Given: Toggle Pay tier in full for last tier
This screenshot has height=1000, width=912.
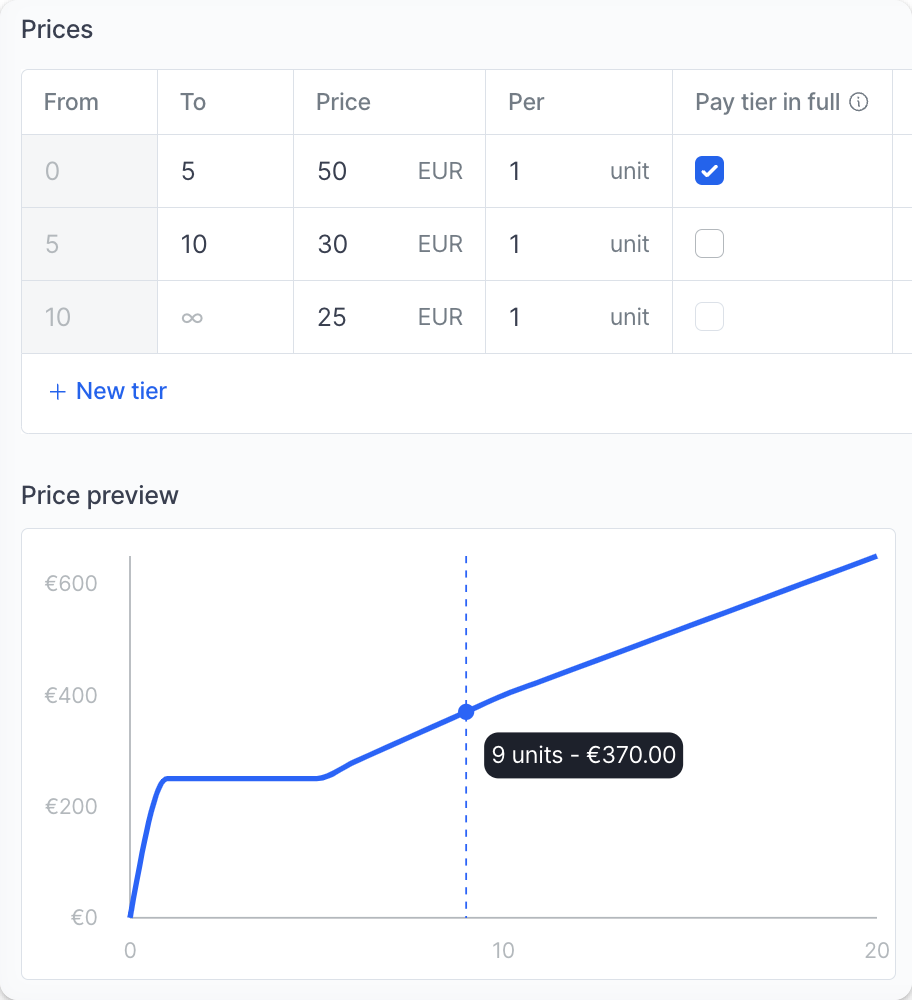Looking at the screenshot, I should [x=709, y=317].
